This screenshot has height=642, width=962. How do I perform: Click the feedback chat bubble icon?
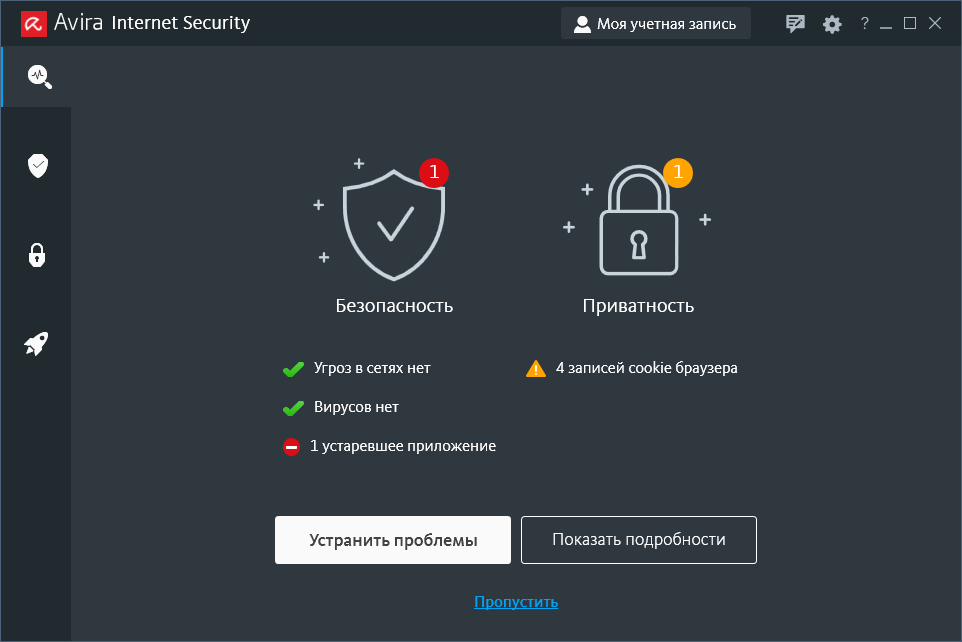(x=796, y=24)
